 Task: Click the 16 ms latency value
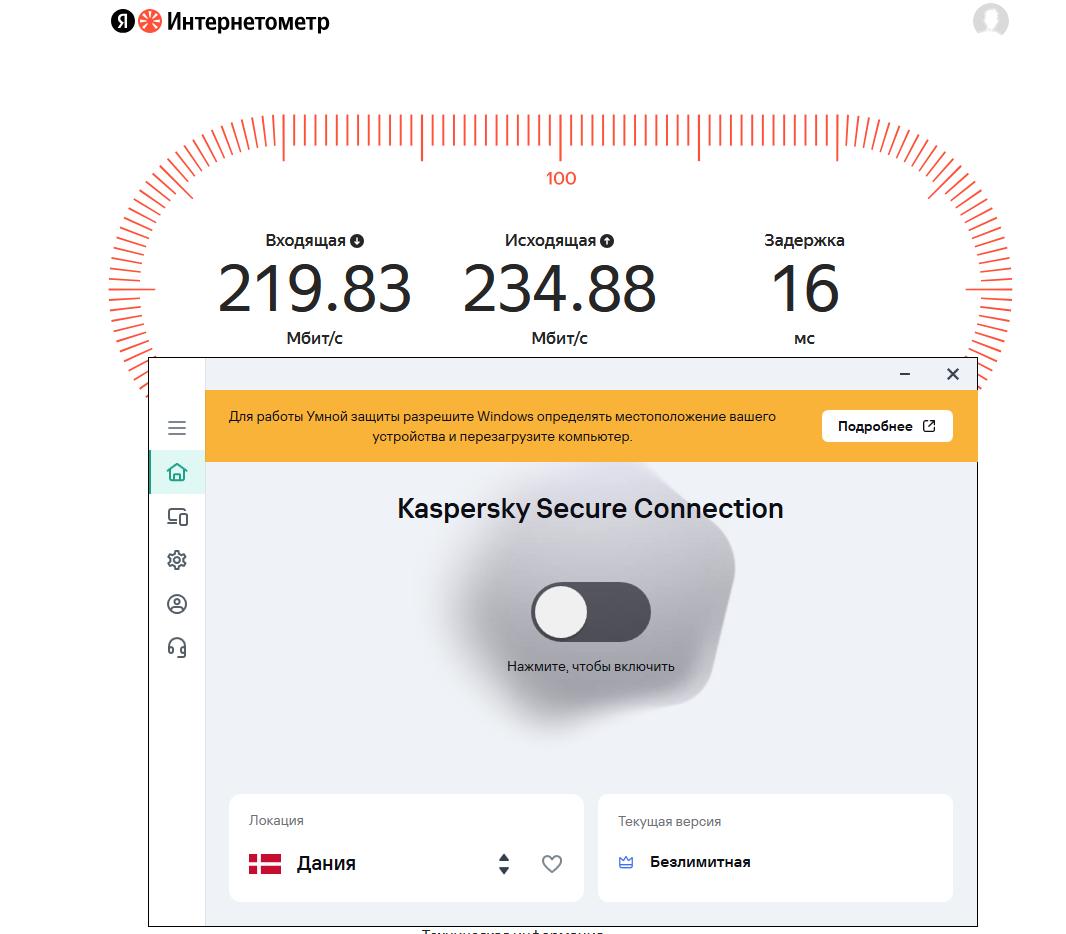pyautogui.click(x=805, y=289)
